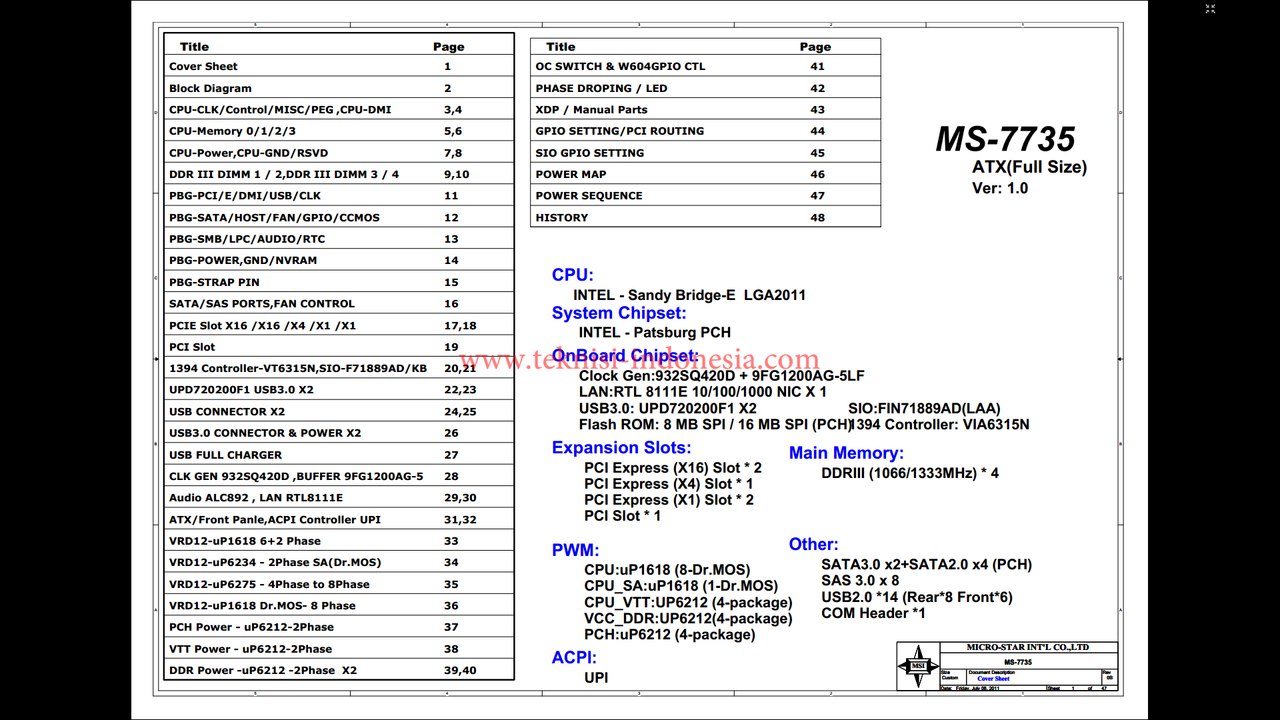This screenshot has width=1280, height=720.
Task: Click 'Clock Gen:932SQ420D + 9FG1200AG-5LF' line
Action: pos(722,376)
